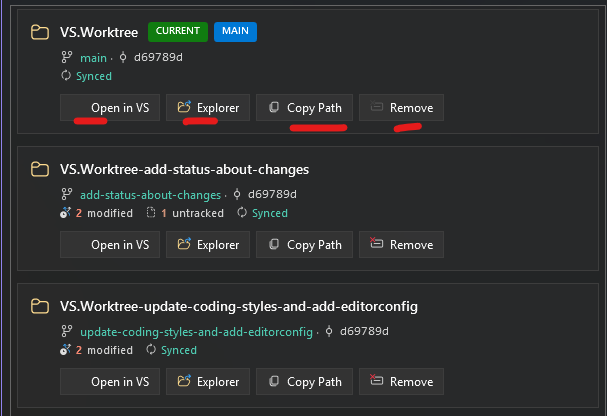Viewport: 607px width, 416px height.
Task: Click modified icon in update-coding-styles card
Action: pyautogui.click(x=65, y=349)
